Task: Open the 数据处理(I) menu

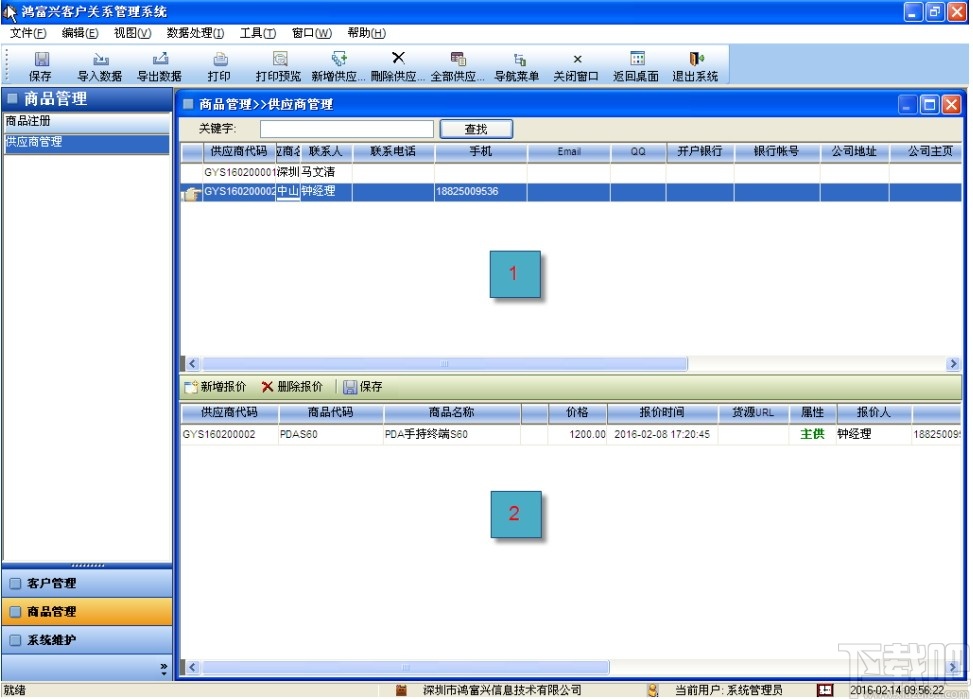Action: pos(195,33)
